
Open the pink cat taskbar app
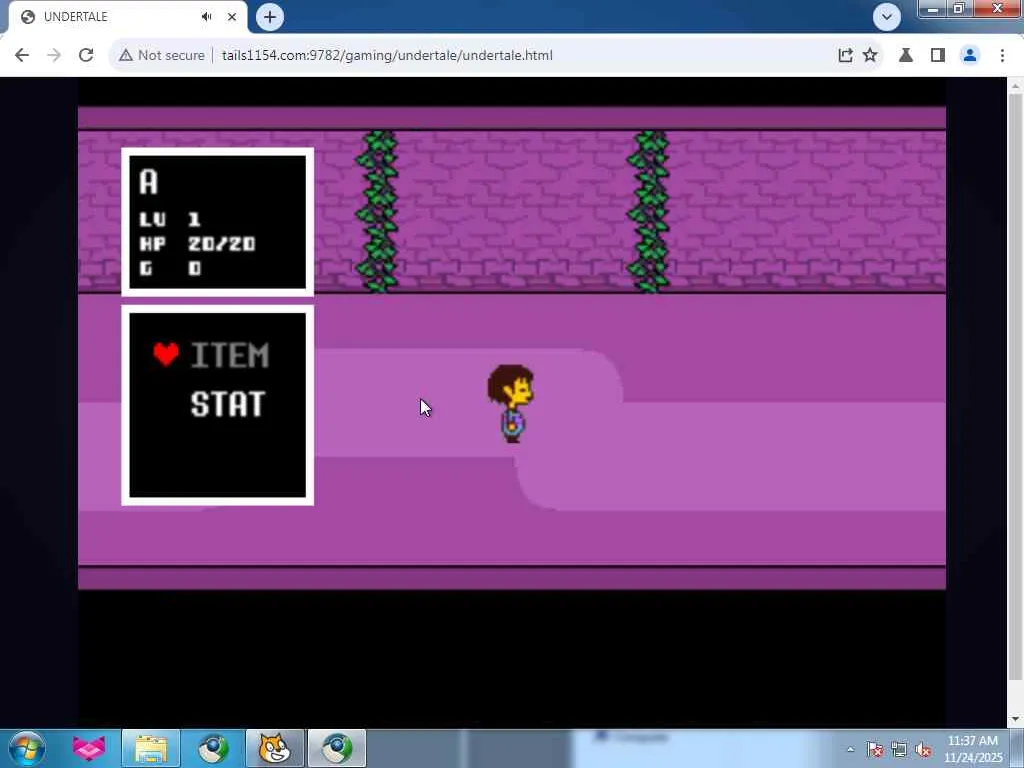click(89, 748)
